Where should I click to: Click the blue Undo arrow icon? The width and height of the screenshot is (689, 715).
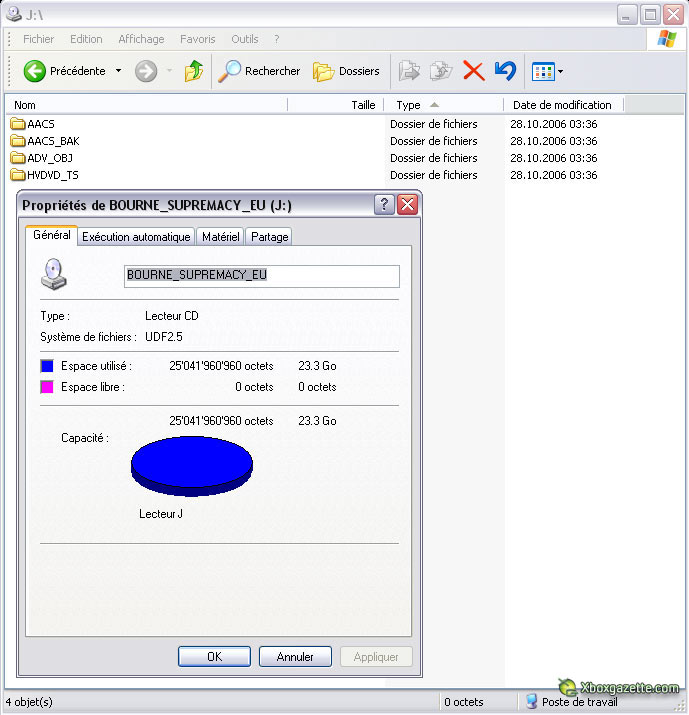pyautogui.click(x=505, y=71)
